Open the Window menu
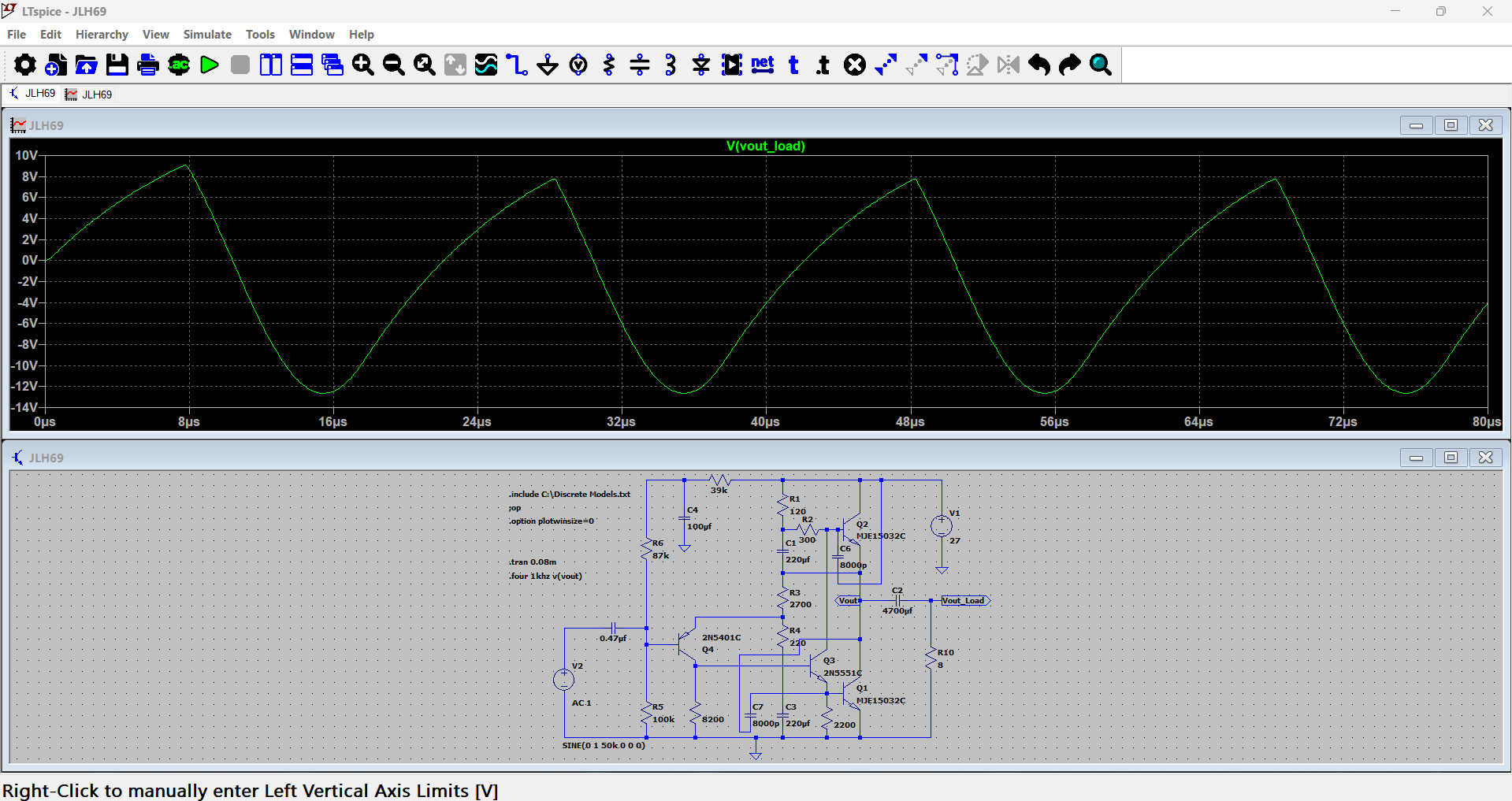Viewport: 1512px width, 801px height. 312,35
